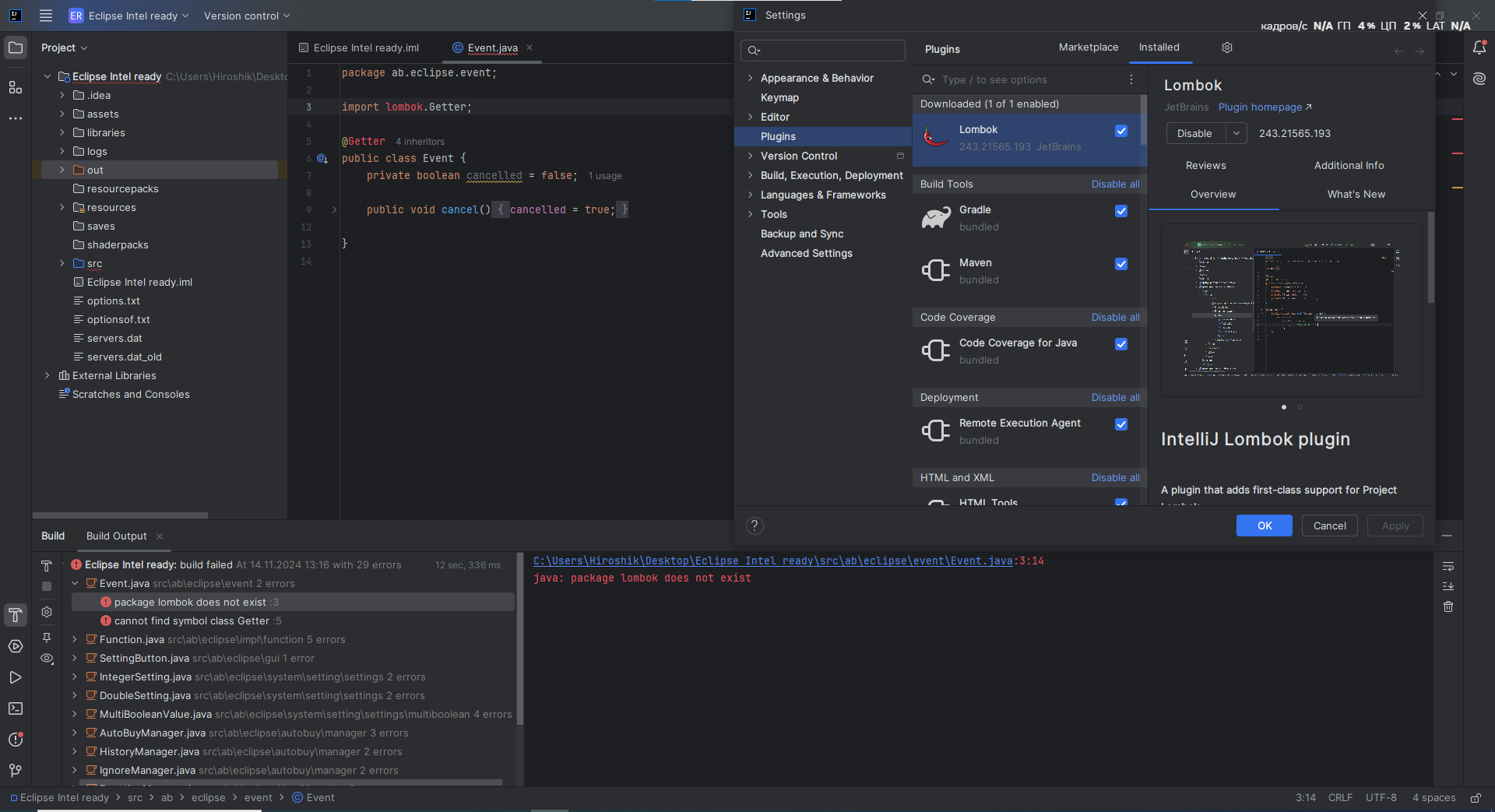Click the build tree vertical scrollbar
Viewport: 1495px width, 812px height.
519,638
